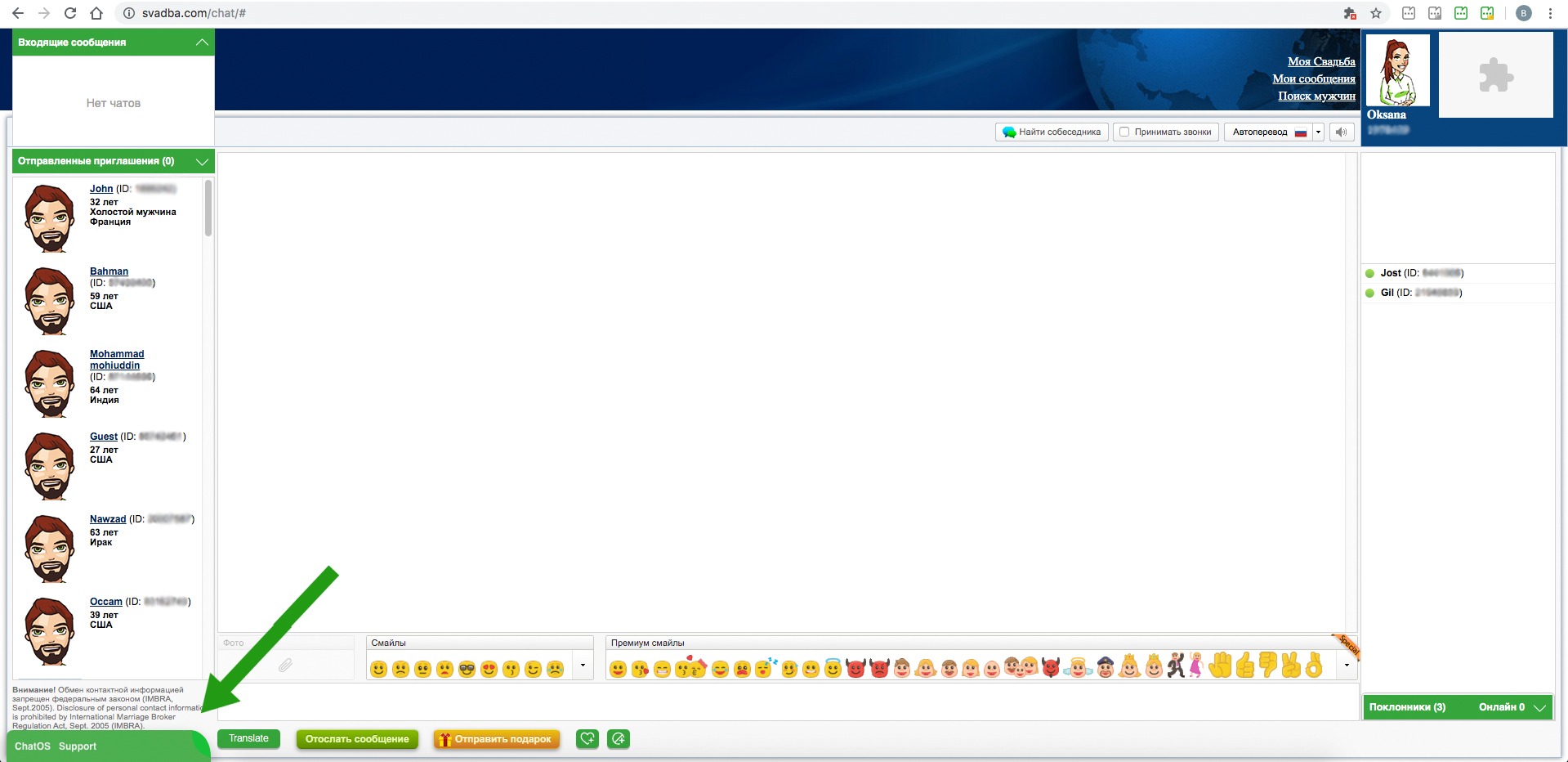Open the ChatOS tab
The image size is (1568, 762).
coord(33,746)
